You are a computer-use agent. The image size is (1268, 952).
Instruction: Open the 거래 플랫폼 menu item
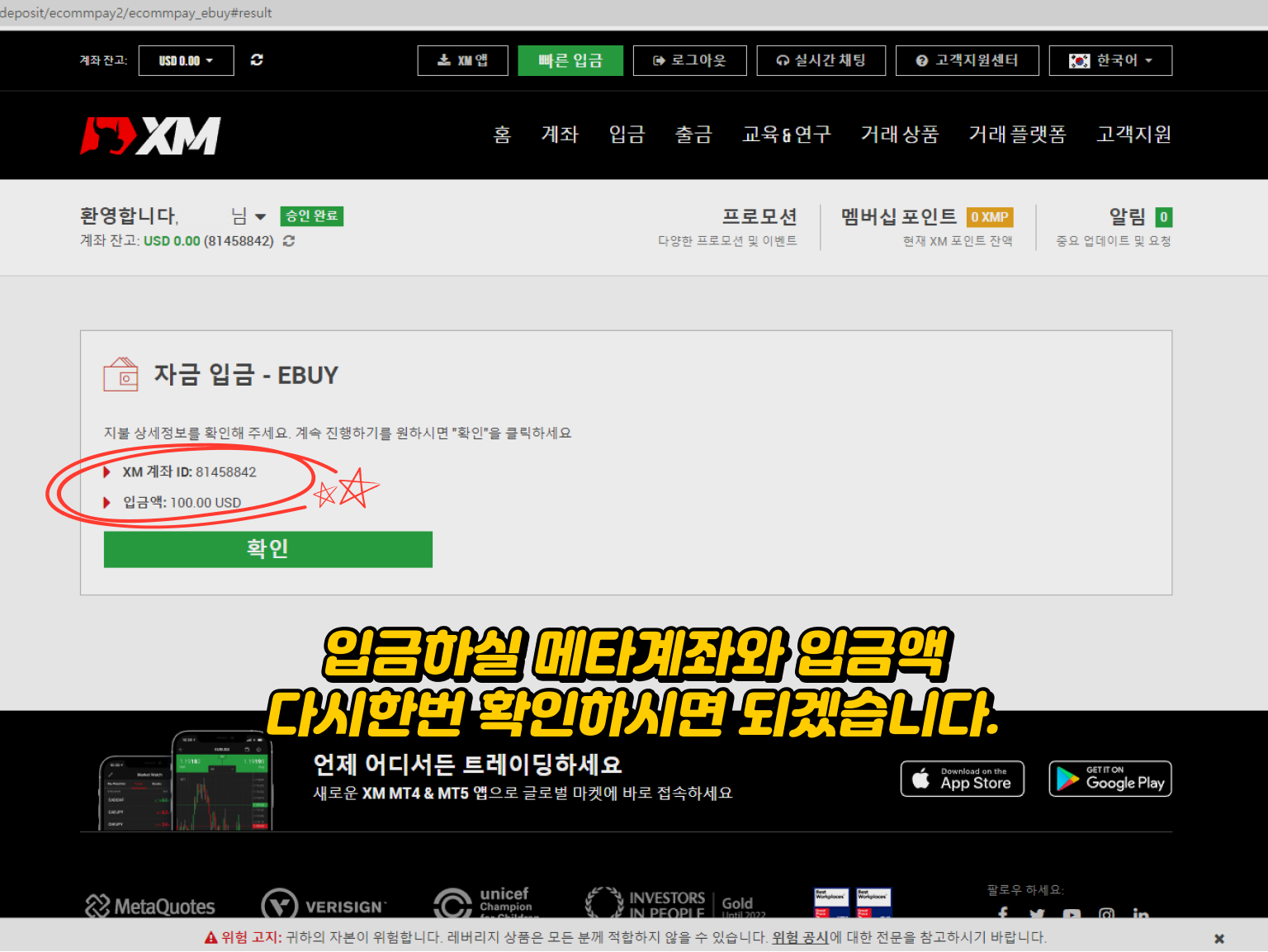(1018, 135)
